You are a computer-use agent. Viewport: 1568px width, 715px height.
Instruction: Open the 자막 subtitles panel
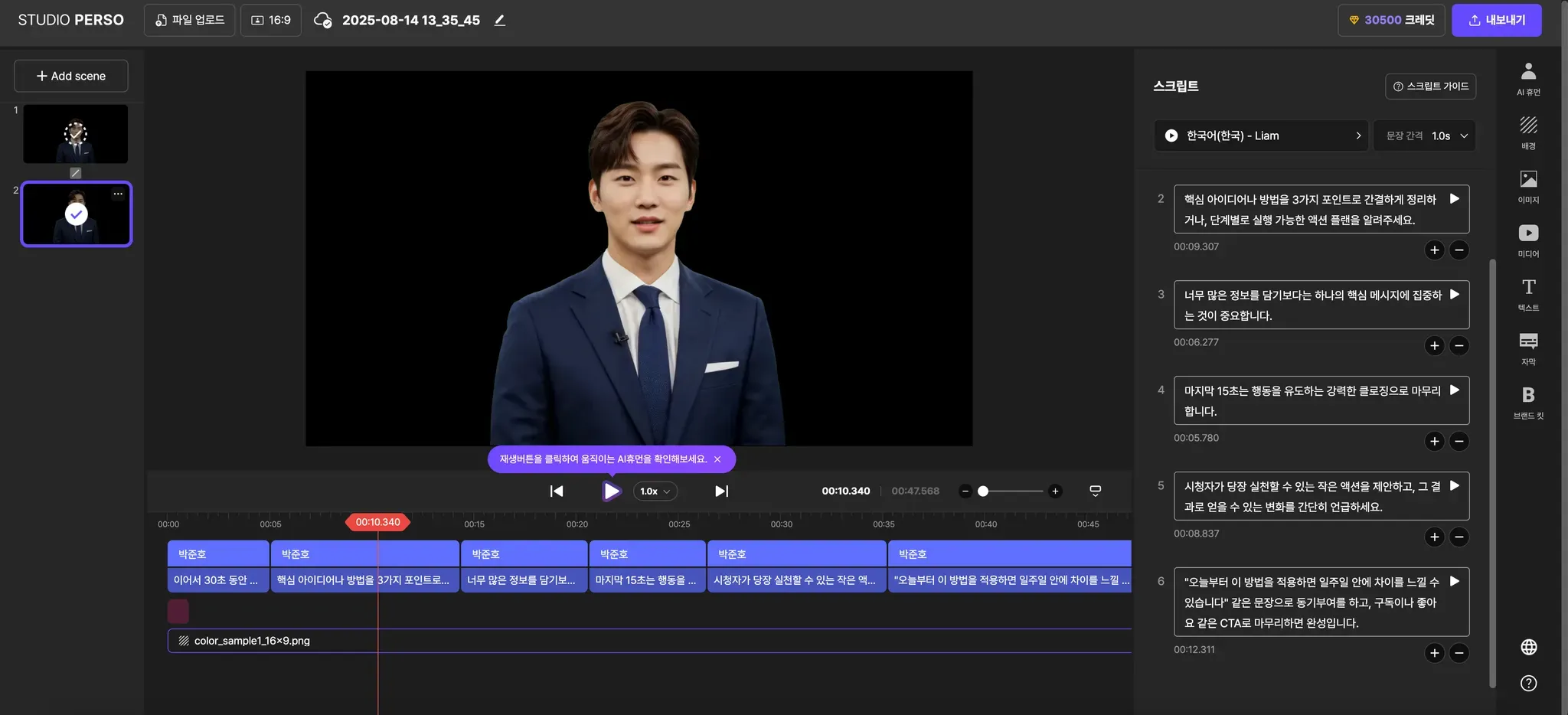[1528, 348]
